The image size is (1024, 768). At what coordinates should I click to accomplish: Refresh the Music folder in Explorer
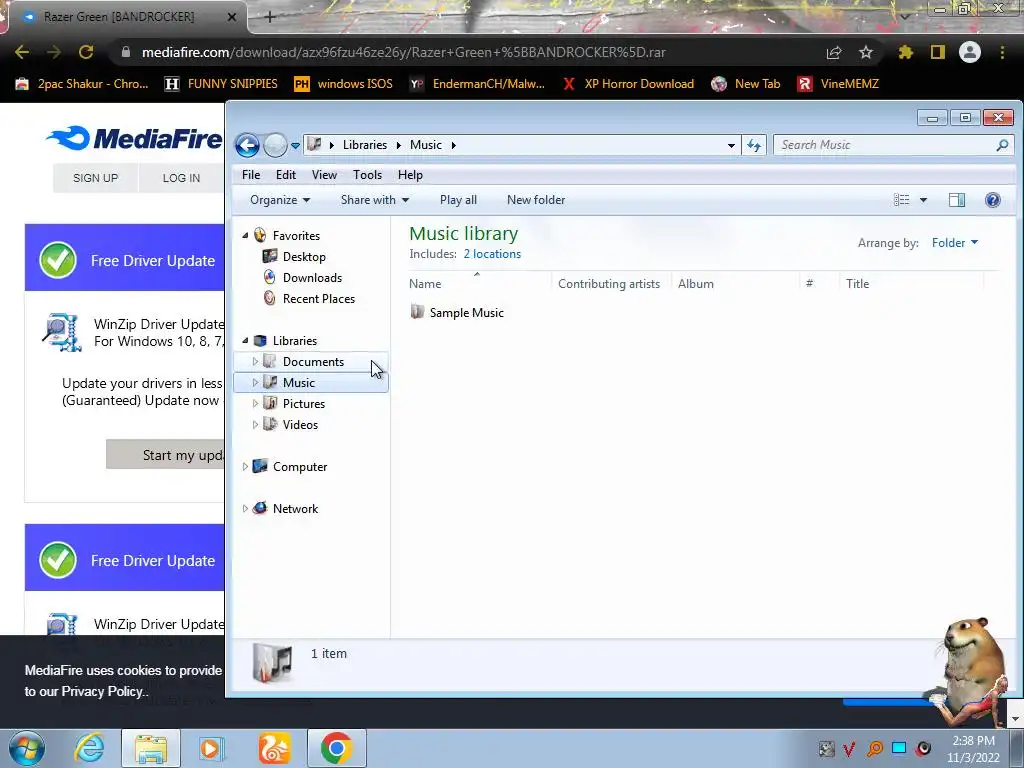coord(754,145)
